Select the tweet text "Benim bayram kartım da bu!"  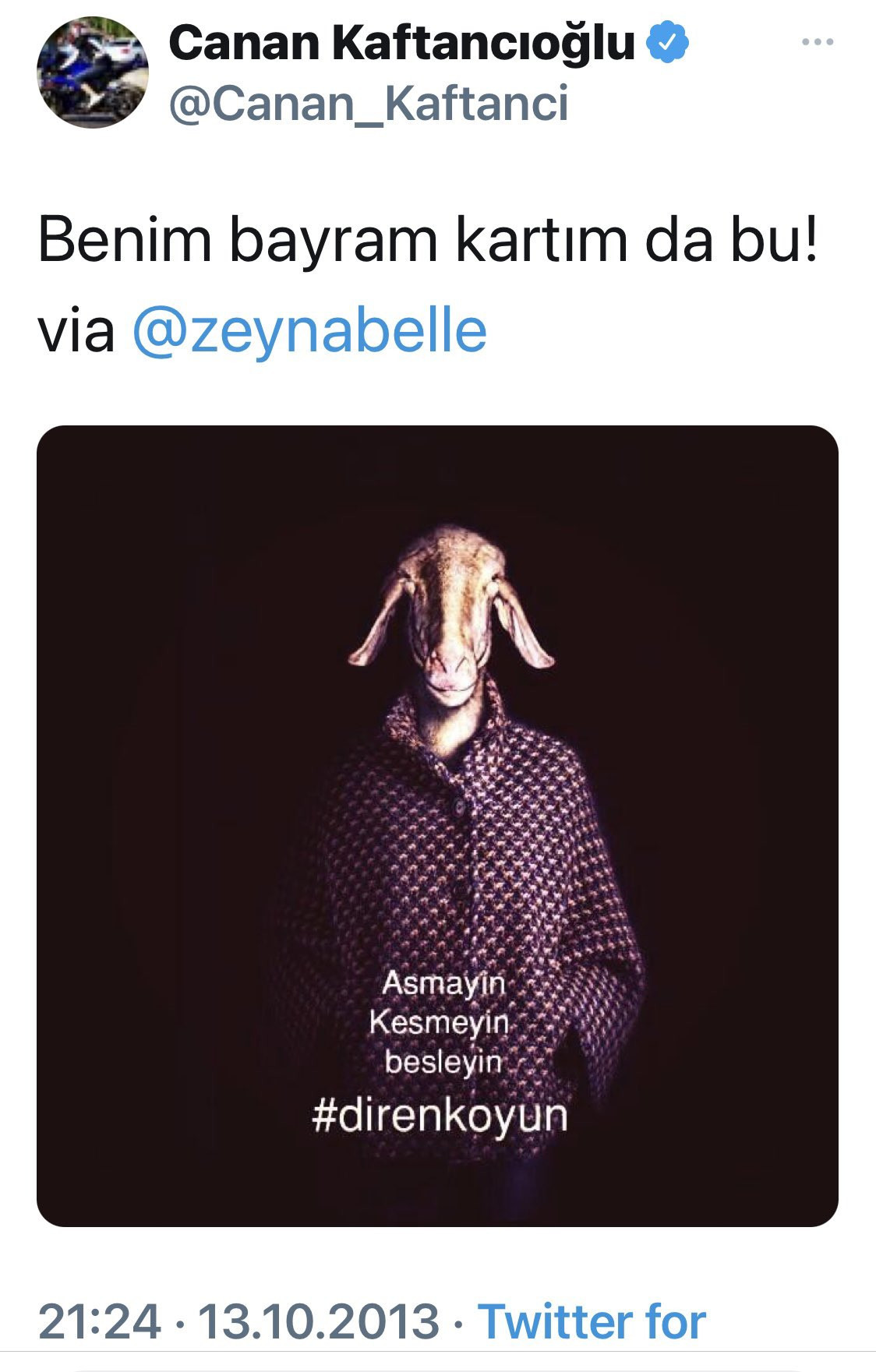point(428,241)
